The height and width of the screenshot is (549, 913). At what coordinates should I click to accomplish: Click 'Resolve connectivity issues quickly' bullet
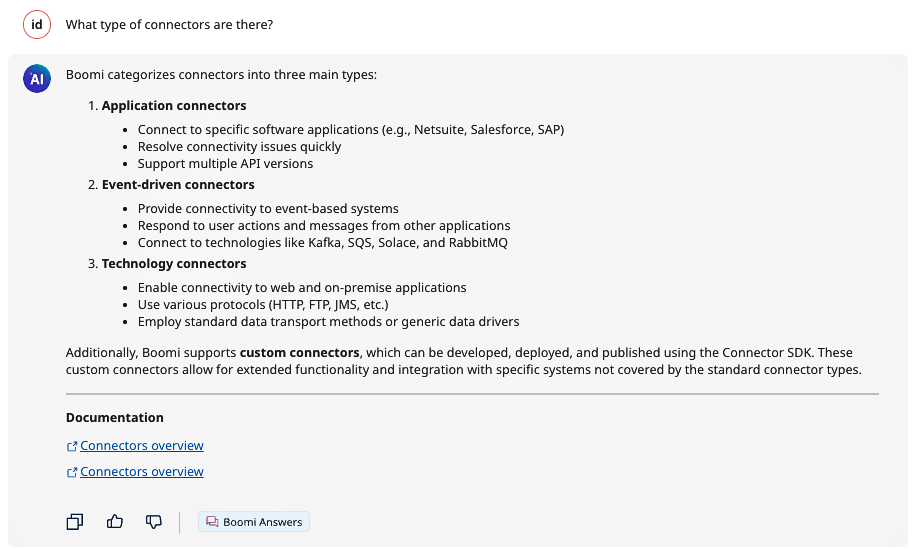point(239,147)
